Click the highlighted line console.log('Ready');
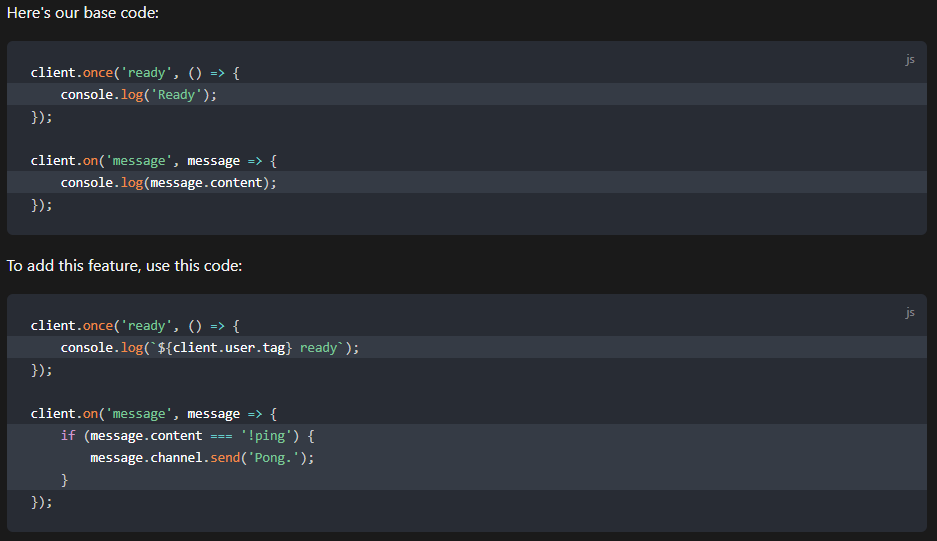Screen dimensions: 937x541 pyautogui.click(x=467, y=94)
